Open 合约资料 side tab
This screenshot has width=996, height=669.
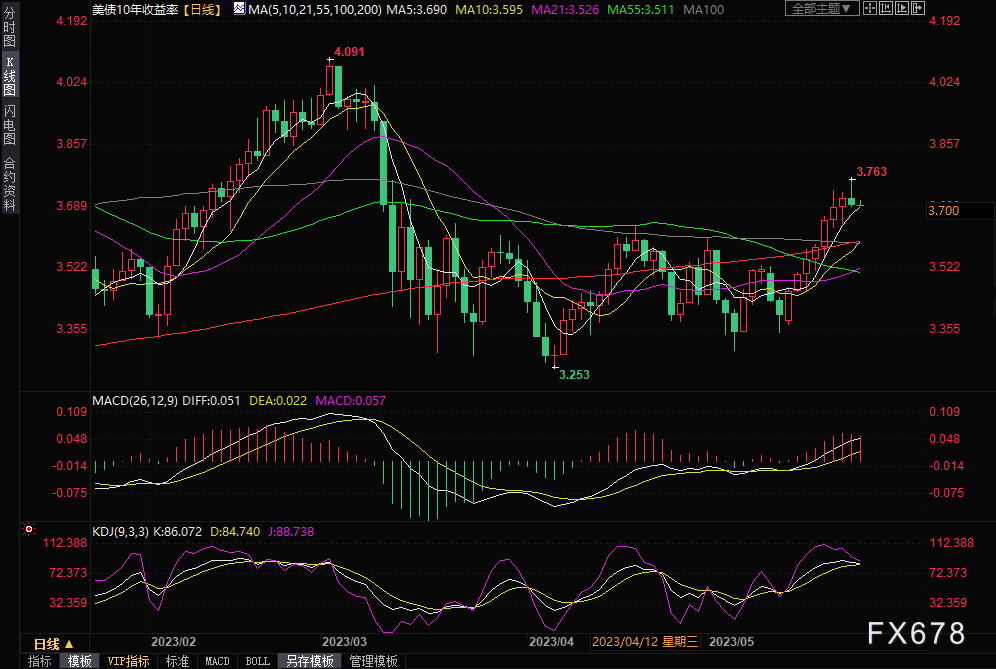coord(9,184)
